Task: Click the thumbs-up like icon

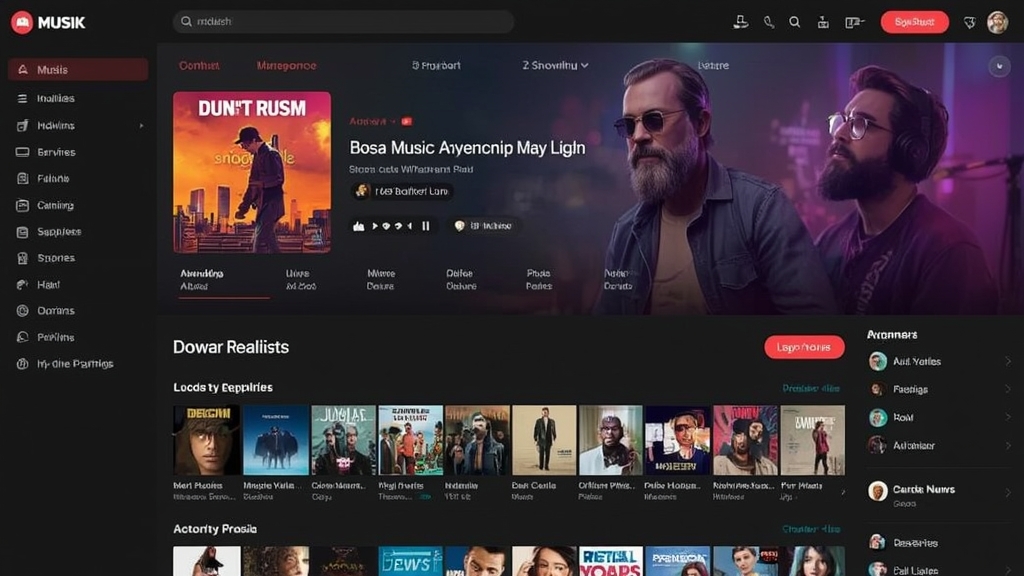Action: (x=359, y=226)
